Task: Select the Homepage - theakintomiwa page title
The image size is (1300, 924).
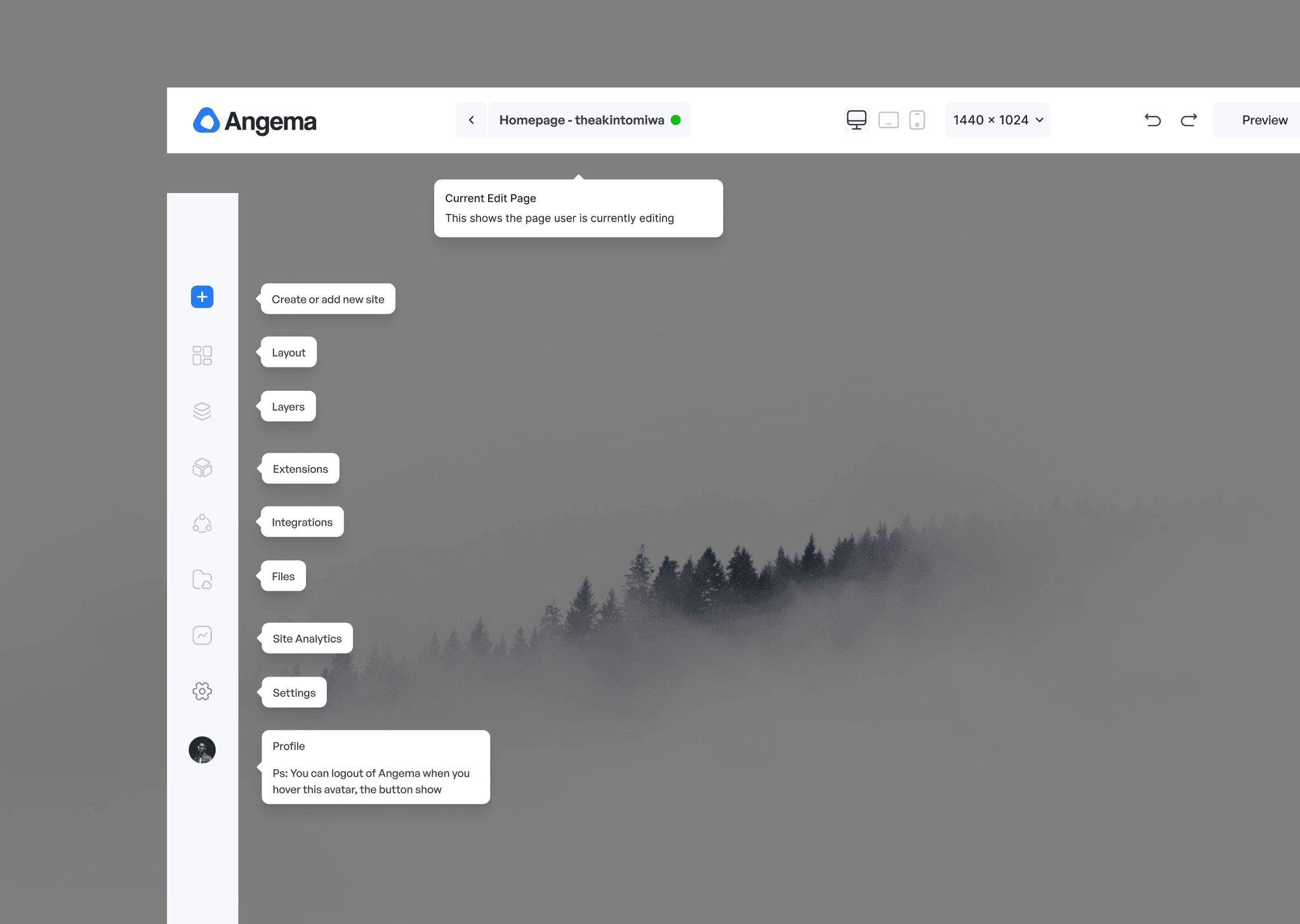Action: (x=581, y=120)
